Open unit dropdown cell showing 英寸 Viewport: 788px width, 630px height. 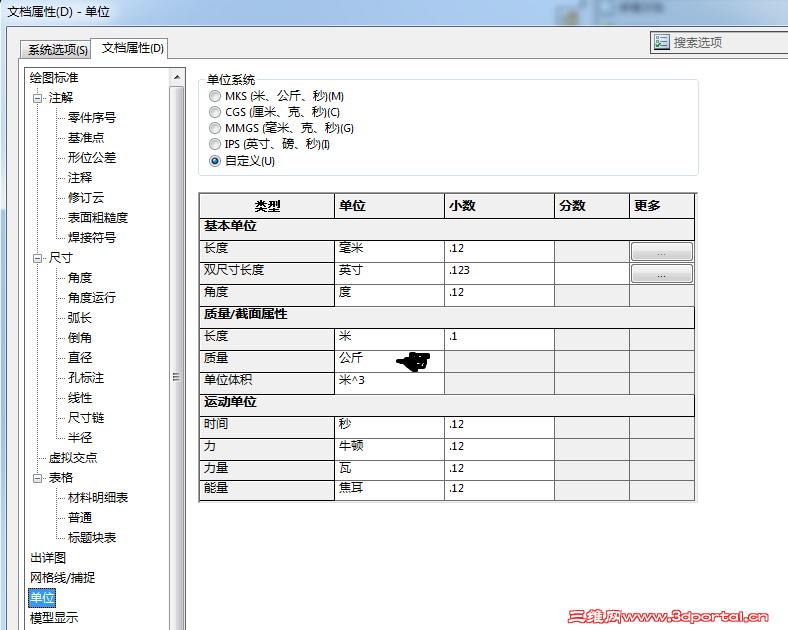(389, 274)
